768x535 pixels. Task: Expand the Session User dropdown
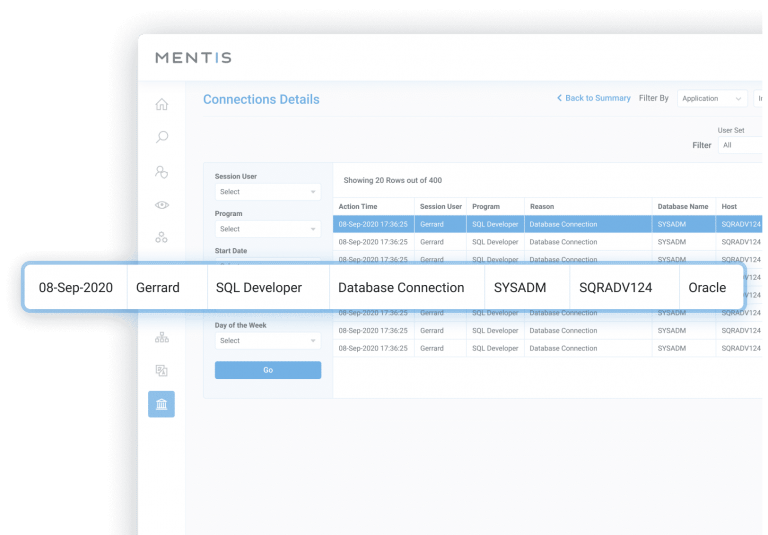pyautogui.click(x=267, y=192)
